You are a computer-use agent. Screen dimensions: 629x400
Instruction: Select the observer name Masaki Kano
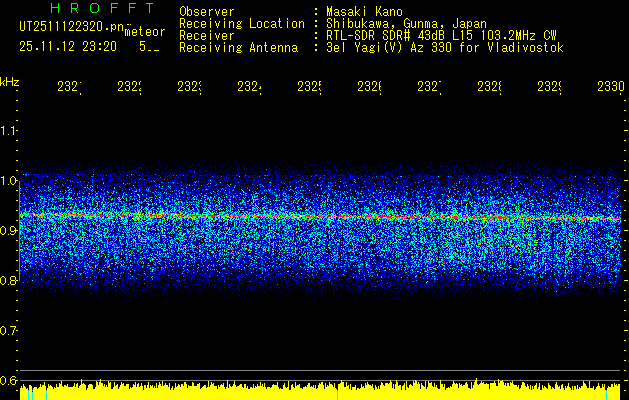pyautogui.click(x=364, y=12)
